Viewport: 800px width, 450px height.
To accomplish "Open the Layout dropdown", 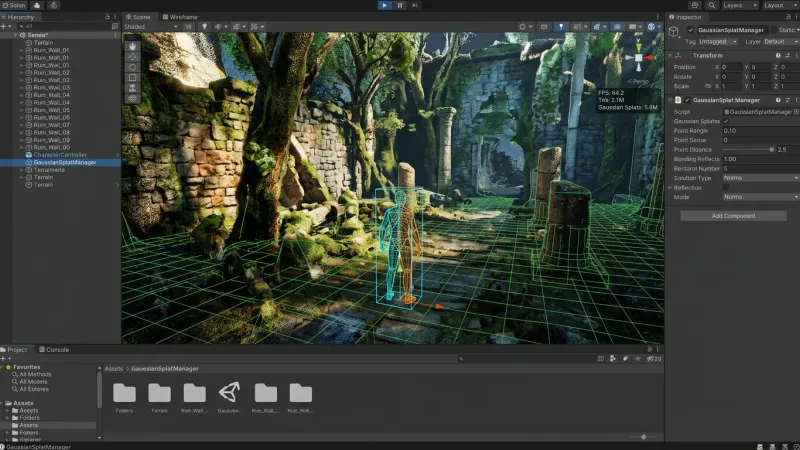I will (781, 5).
